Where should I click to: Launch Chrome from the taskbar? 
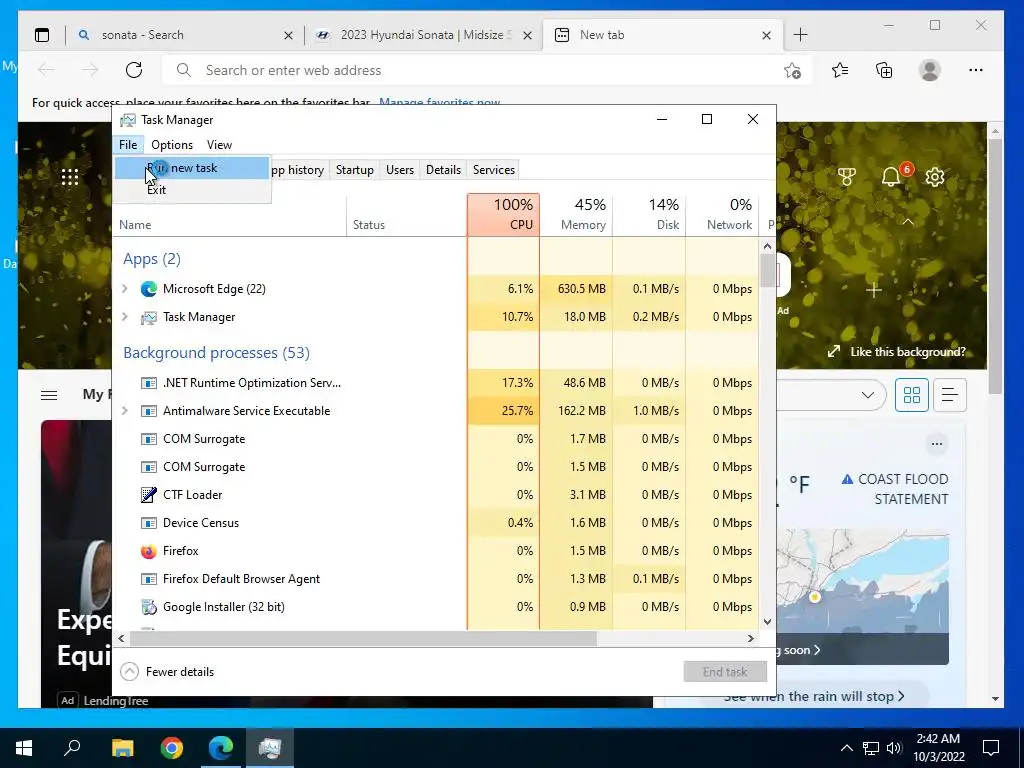172,748
